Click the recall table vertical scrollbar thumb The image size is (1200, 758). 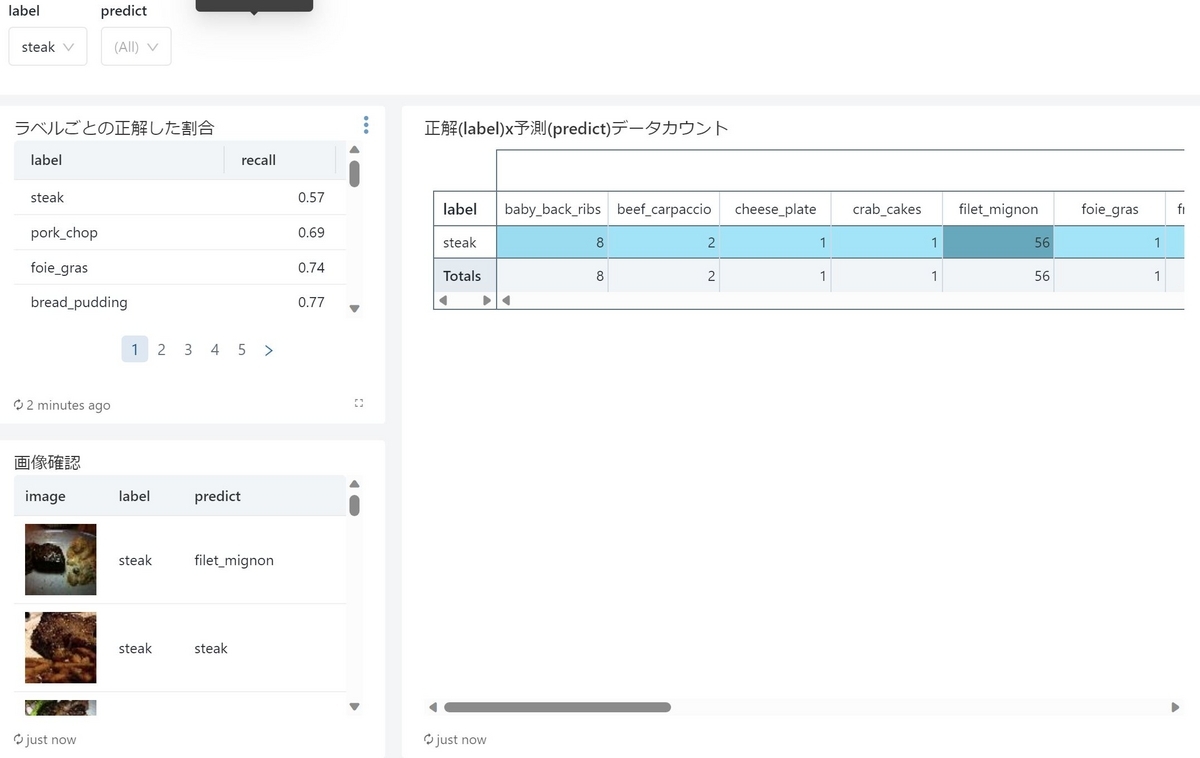coord(354,174)
